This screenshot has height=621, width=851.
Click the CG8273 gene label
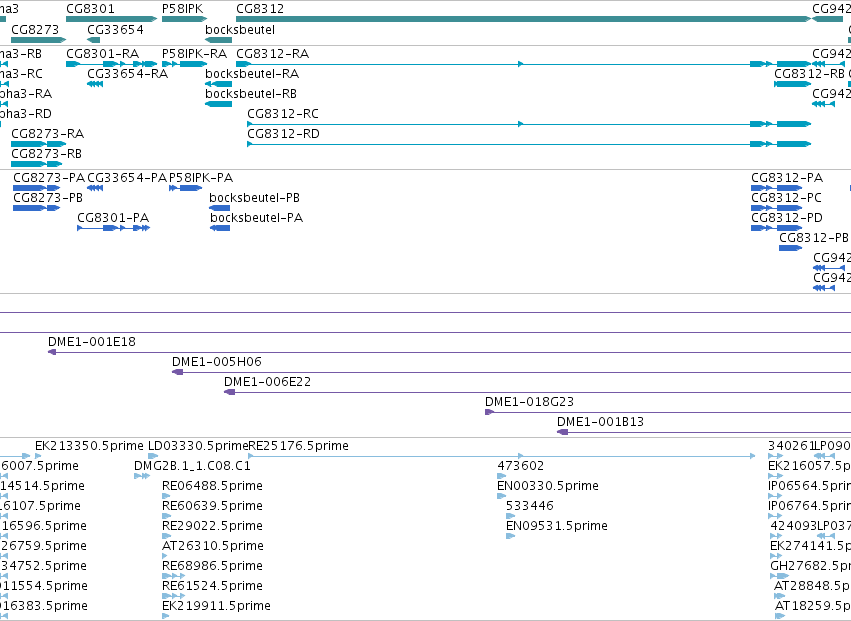coord(35,29)
